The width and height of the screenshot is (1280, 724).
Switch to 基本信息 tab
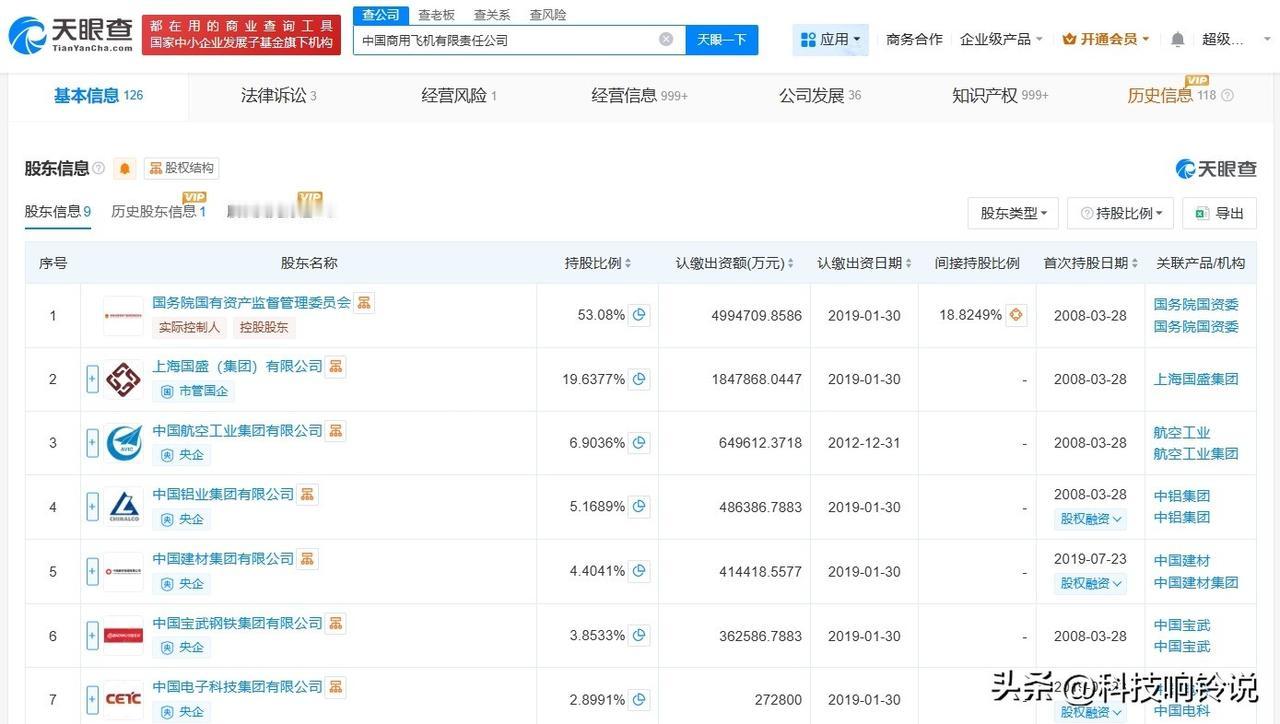click(98, 95)
